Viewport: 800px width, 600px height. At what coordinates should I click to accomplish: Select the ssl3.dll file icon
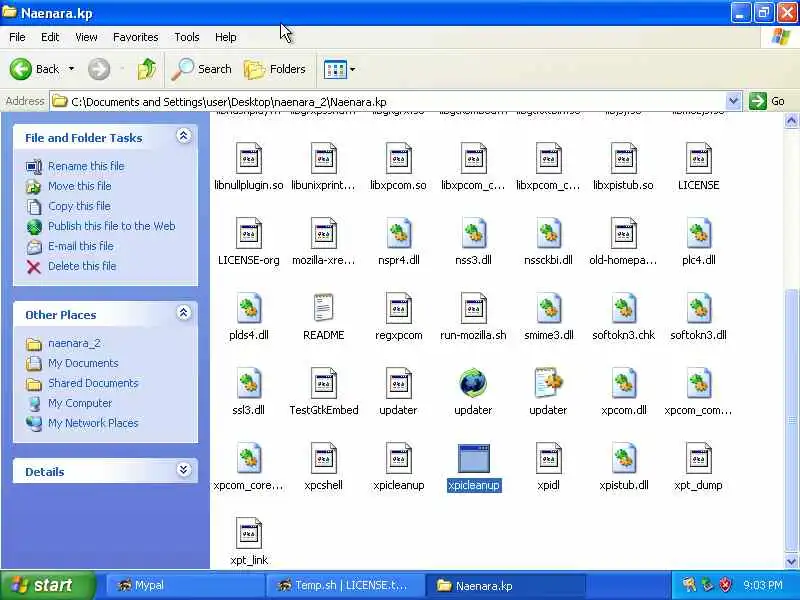(x=248, y=383)
